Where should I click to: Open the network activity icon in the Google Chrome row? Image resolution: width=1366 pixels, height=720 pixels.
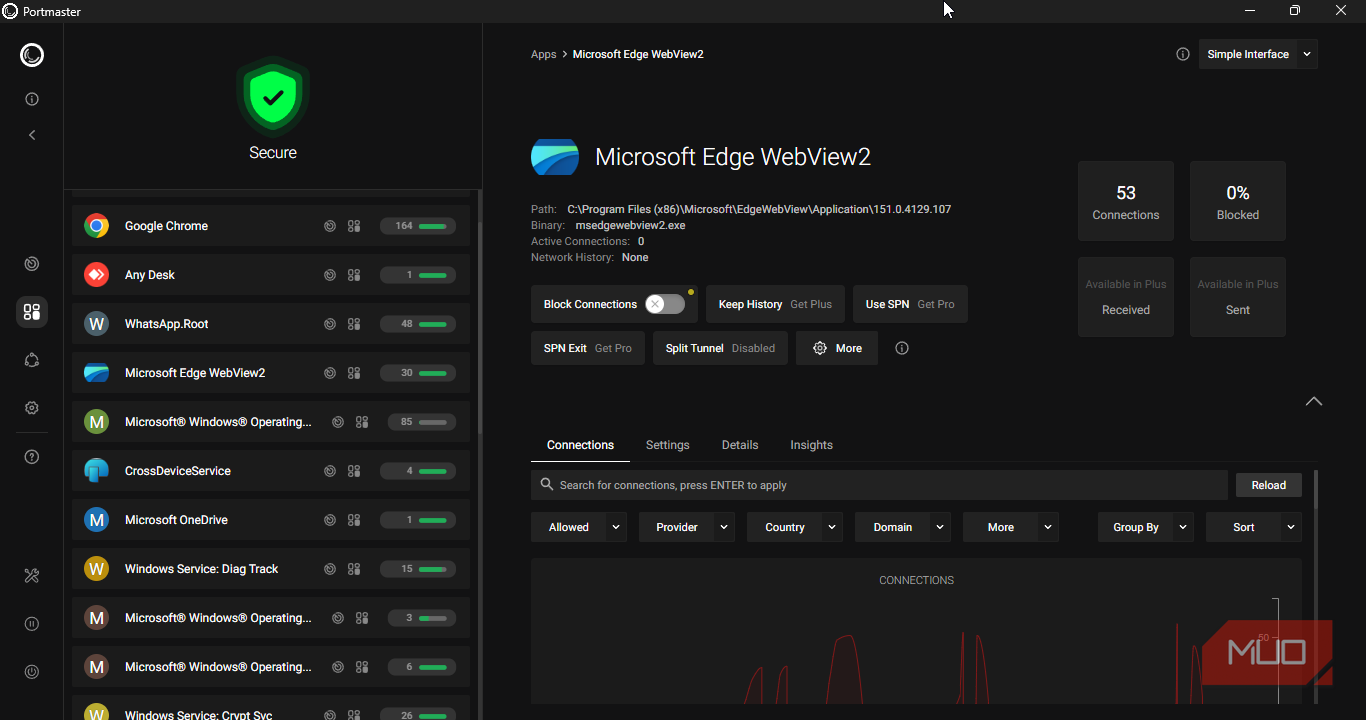coord(330,226)
